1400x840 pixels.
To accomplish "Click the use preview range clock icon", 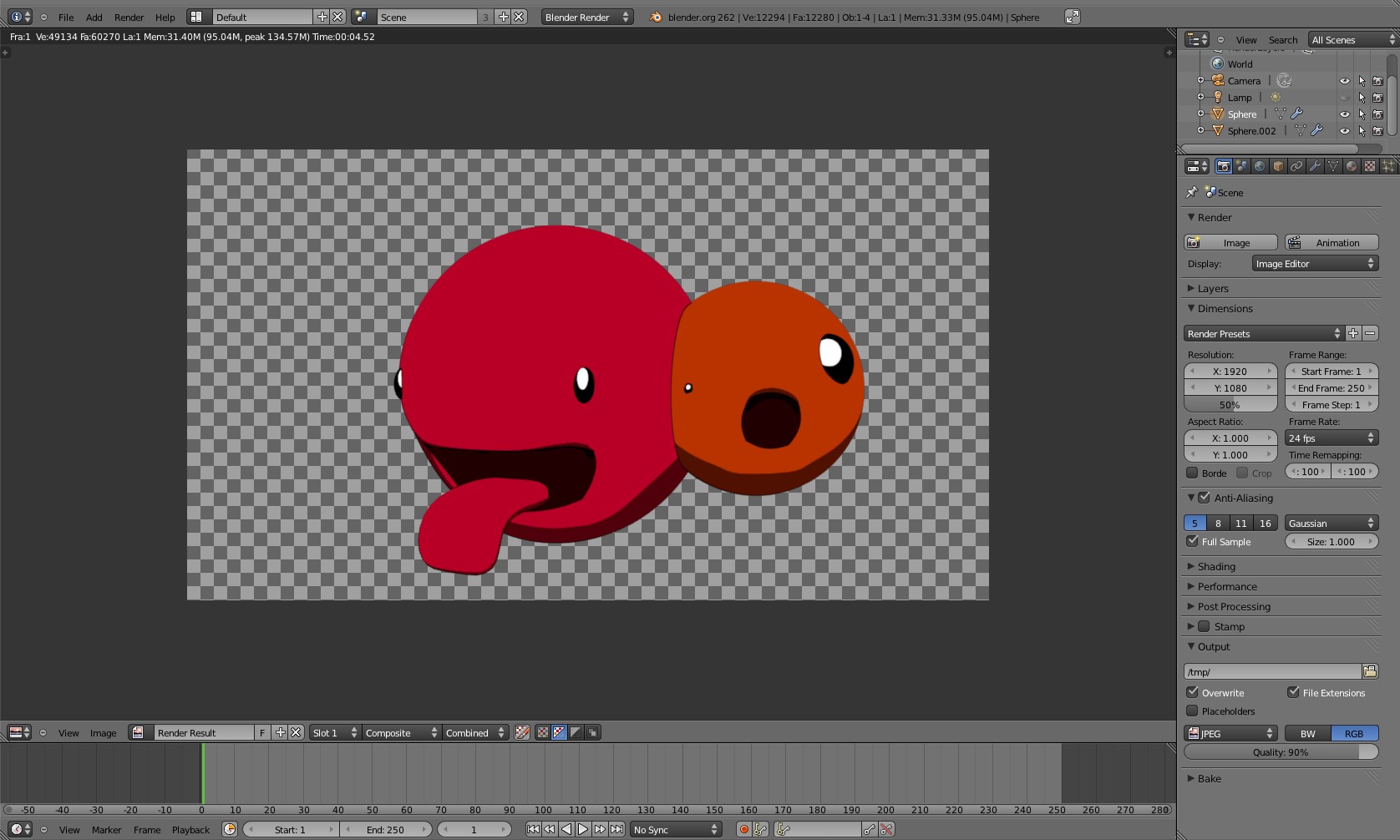I will [x=230, y=829].
